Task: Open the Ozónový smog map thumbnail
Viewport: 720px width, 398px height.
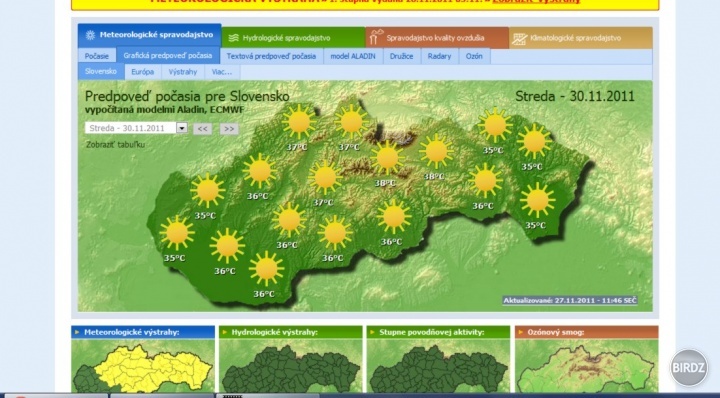Action: (x=586, y=365)
